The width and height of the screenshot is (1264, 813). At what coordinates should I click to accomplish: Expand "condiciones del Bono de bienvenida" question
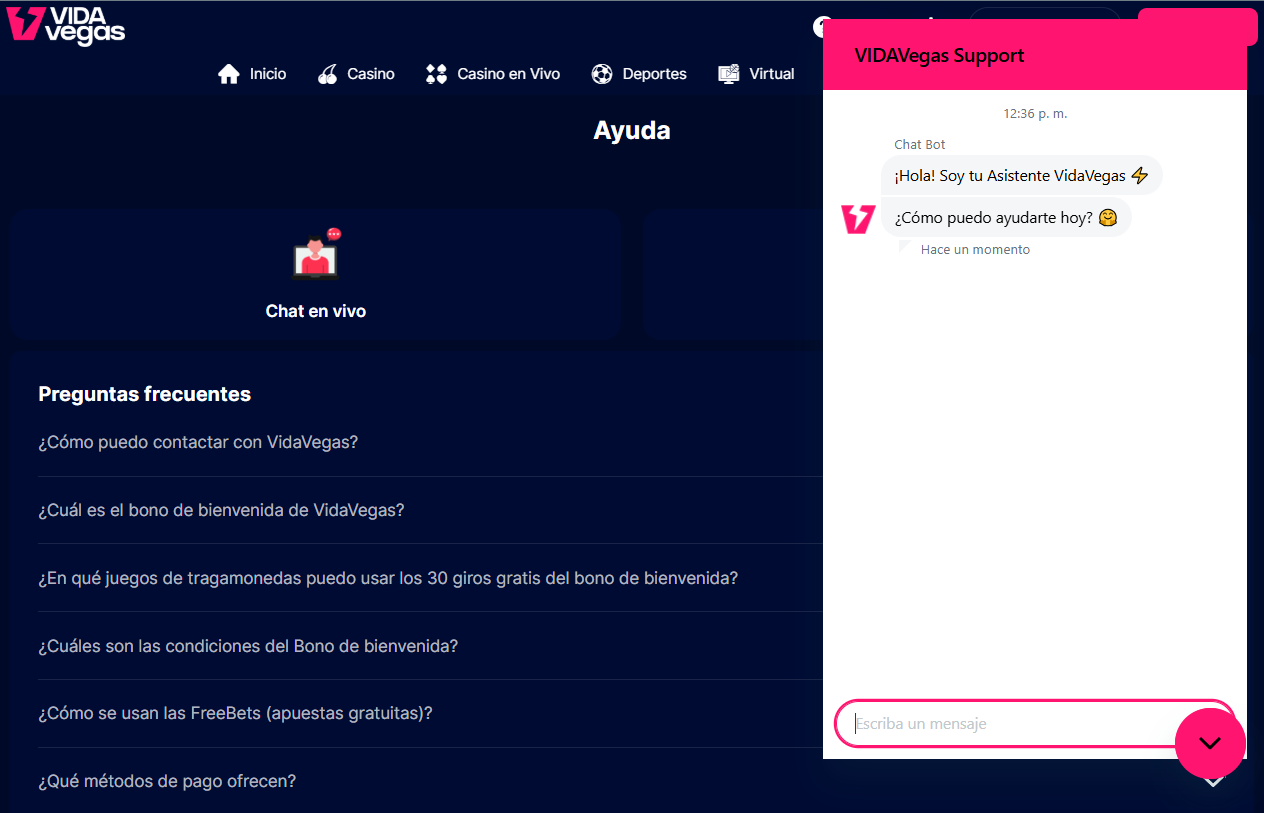click(248, 646)
